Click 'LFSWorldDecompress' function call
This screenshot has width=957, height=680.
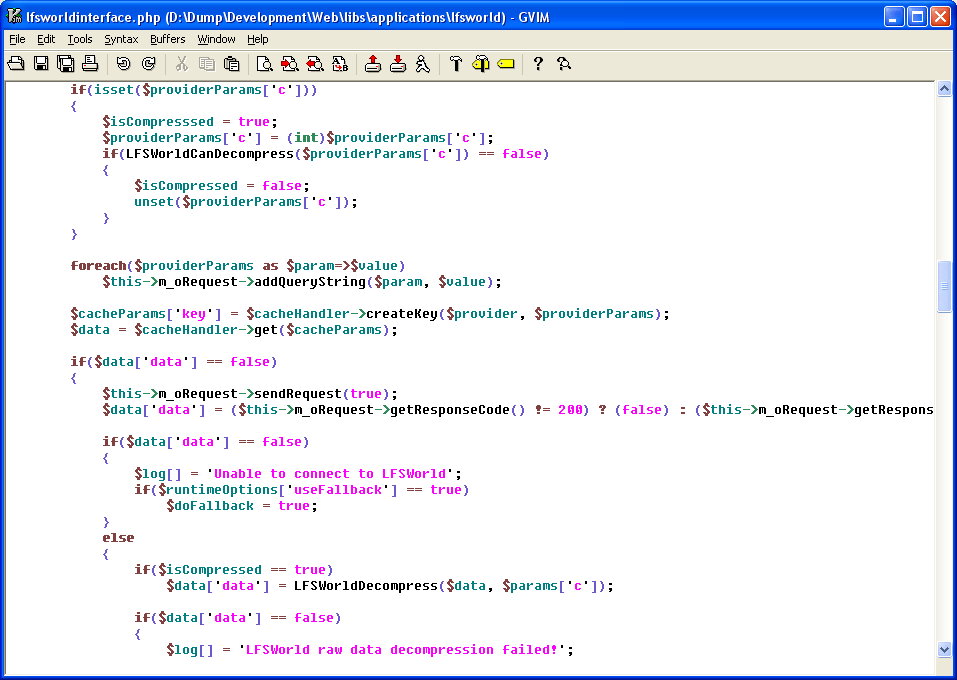pyautogui.click(x=366, y=585)
